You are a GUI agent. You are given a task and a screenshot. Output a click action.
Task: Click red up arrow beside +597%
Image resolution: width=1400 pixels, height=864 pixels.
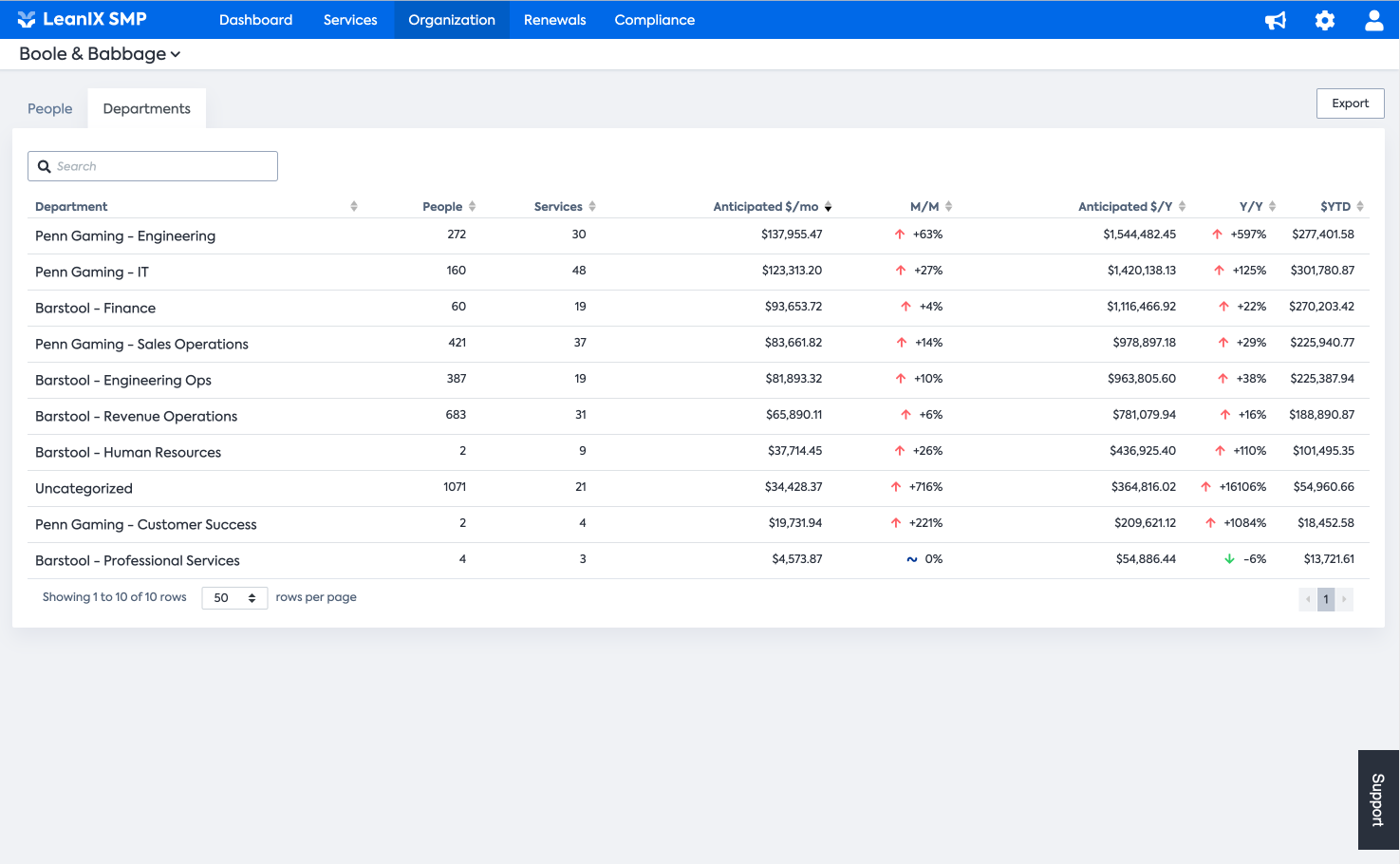click(1217, 234)
